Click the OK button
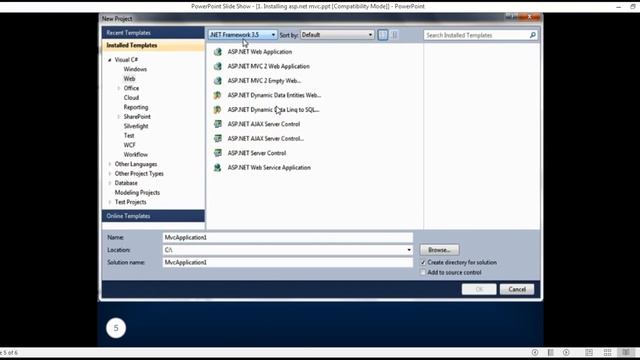The height and width of the screenshot is (360, 640). [479, 289]
